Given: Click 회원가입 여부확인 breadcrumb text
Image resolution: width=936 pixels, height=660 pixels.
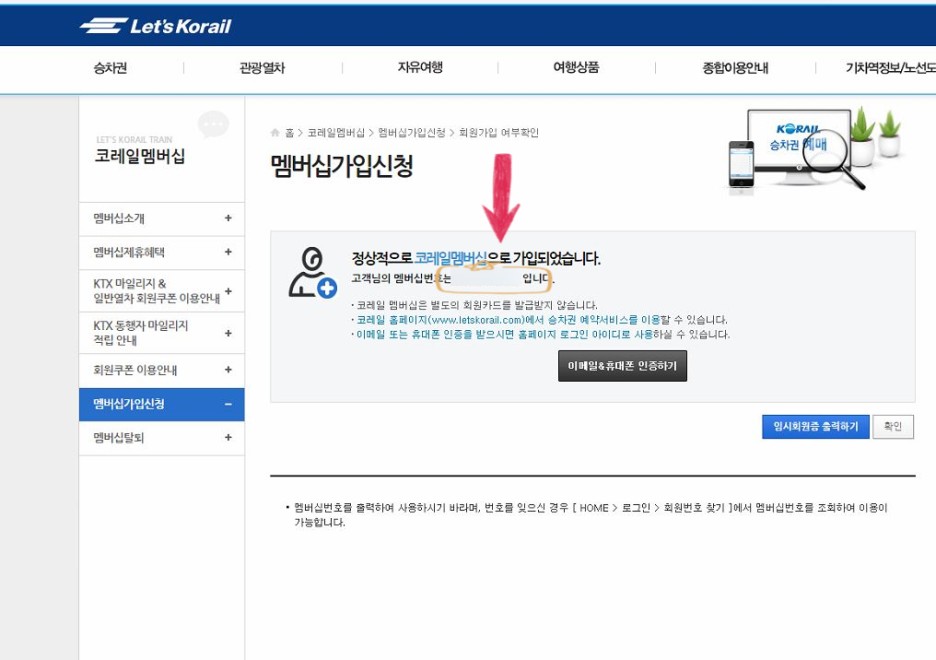Looking at the screenshot, I should (498, 132).
